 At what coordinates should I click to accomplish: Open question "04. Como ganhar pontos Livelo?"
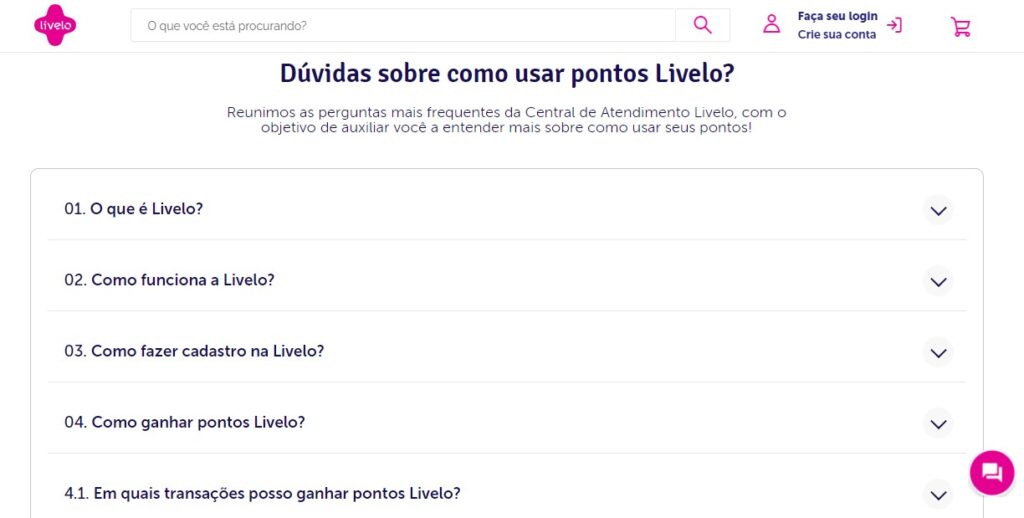coord(185,422)
